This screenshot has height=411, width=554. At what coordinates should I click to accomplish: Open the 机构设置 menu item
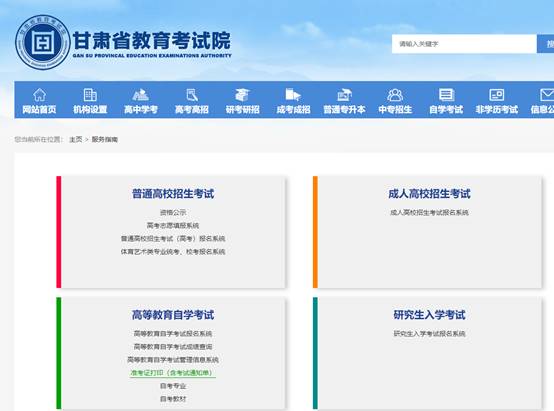pos(90,110)
